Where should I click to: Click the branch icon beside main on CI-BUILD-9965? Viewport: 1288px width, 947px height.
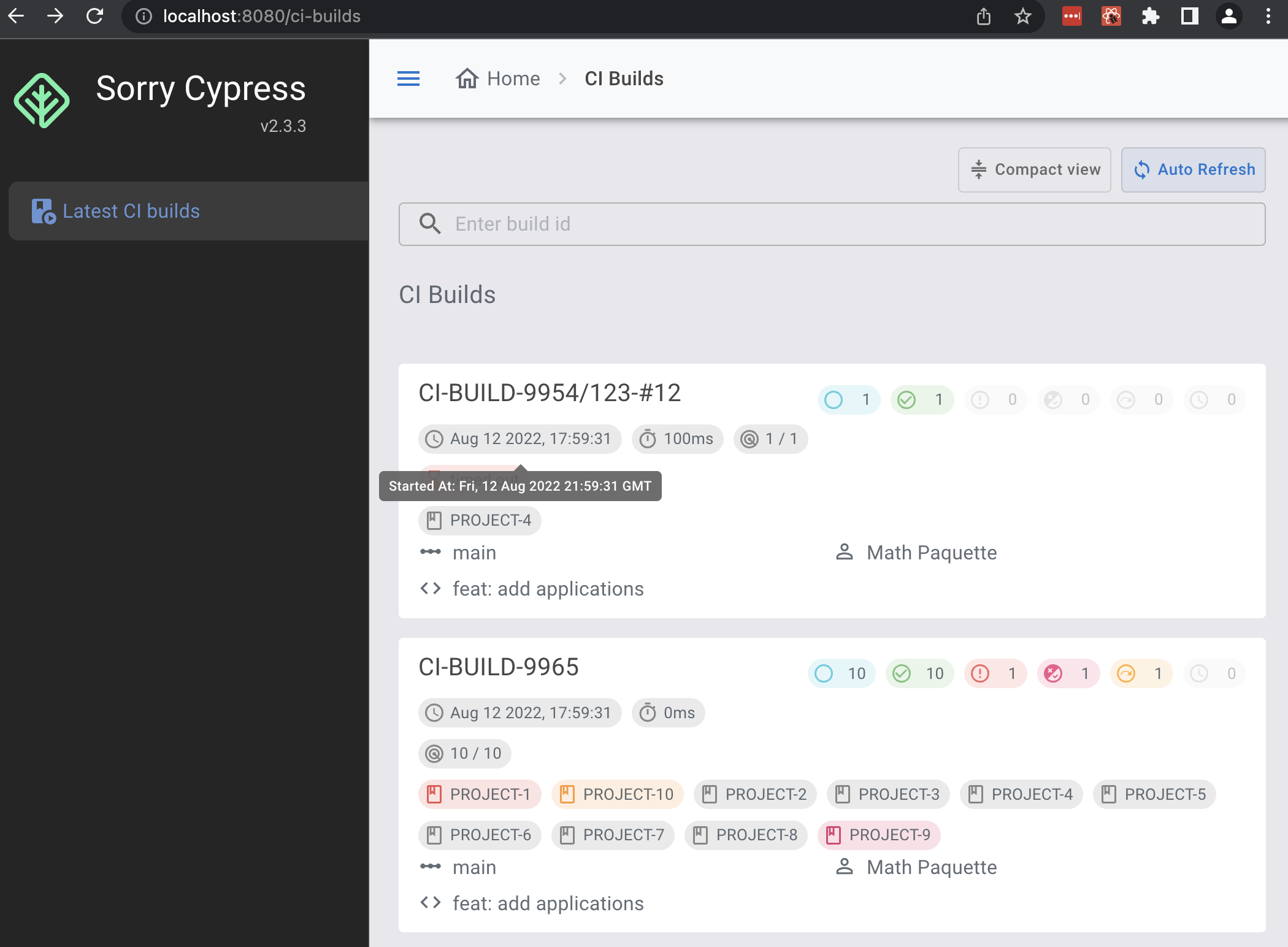click(x=431, y=867)
